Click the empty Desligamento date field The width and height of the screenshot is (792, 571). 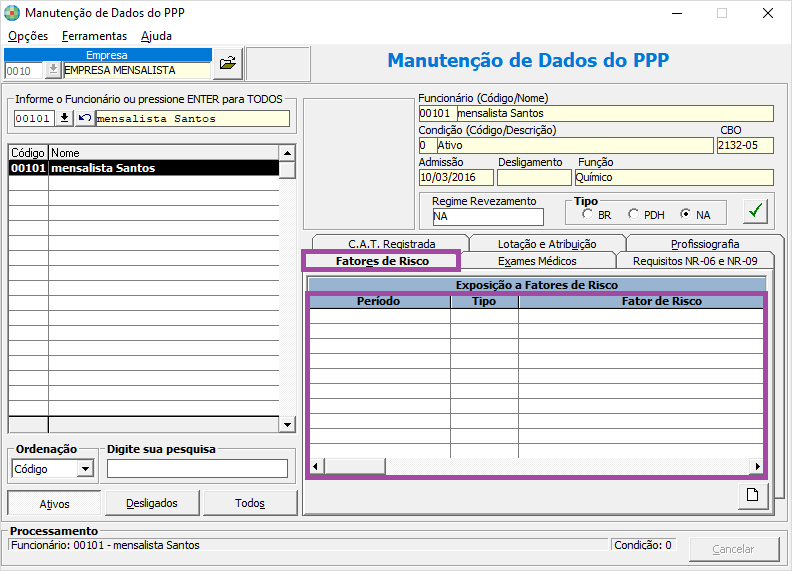click(x=534, y=177)
